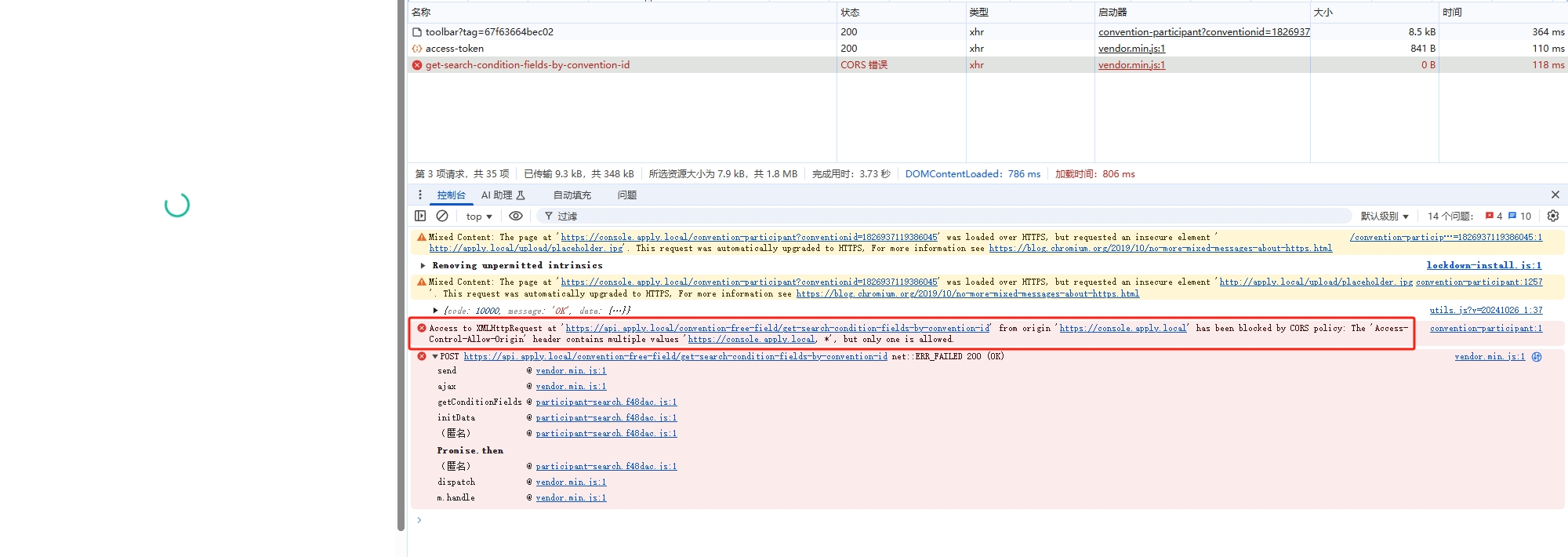Toggle the console sidebar panel icon
The width and height of the screenshot is (1568, 557).
click(x=420, y=216)
